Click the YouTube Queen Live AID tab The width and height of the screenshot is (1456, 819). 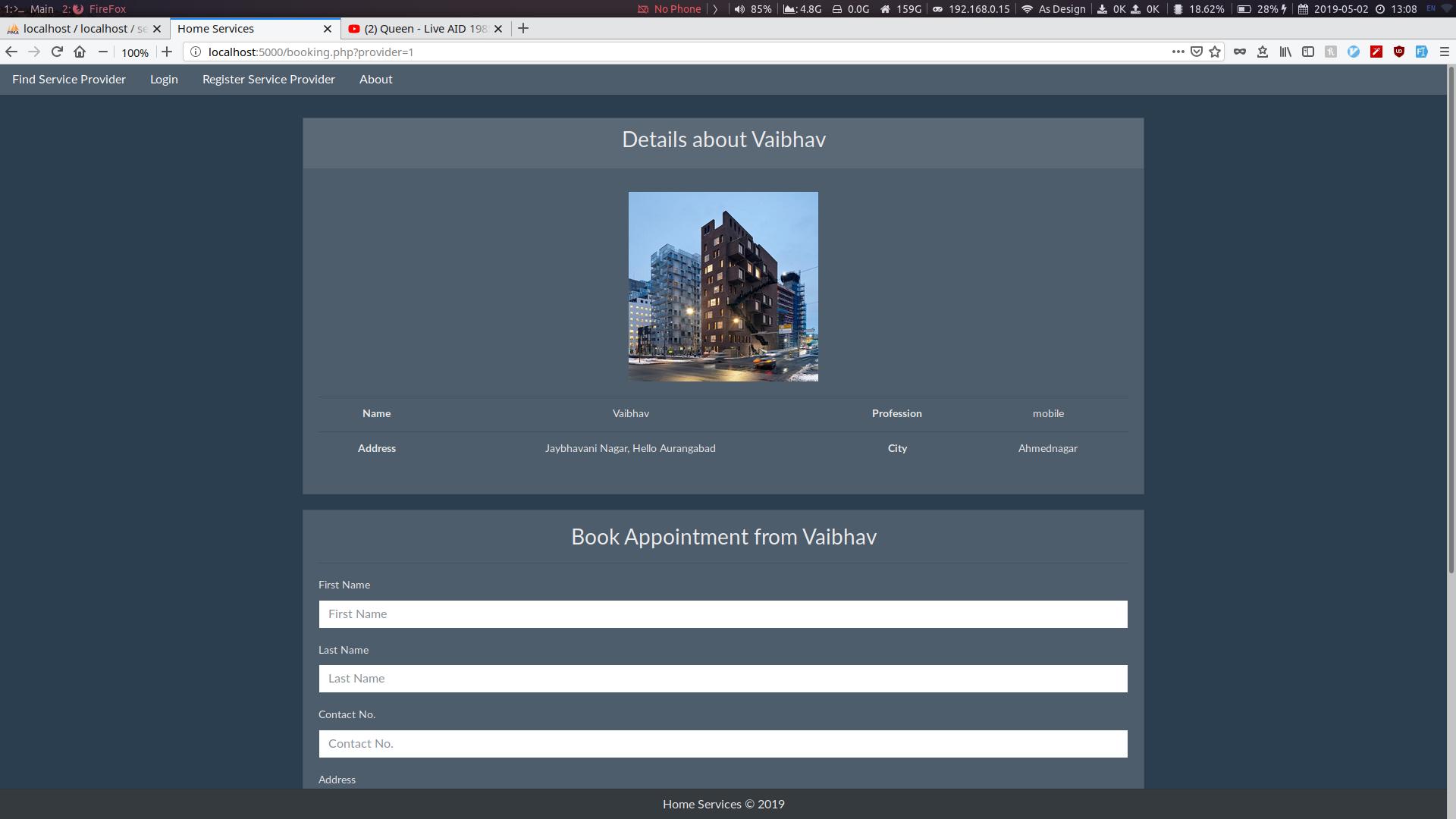pyautogui.click(x=422, y=28)
